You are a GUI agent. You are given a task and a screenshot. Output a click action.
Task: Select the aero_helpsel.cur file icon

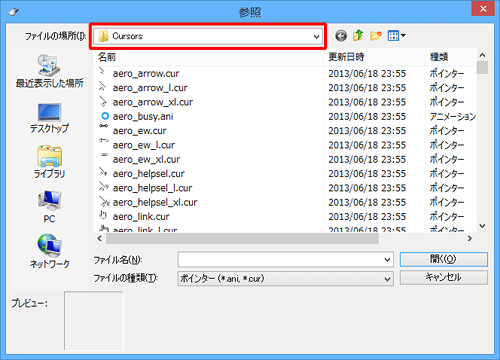coord(103,172)
